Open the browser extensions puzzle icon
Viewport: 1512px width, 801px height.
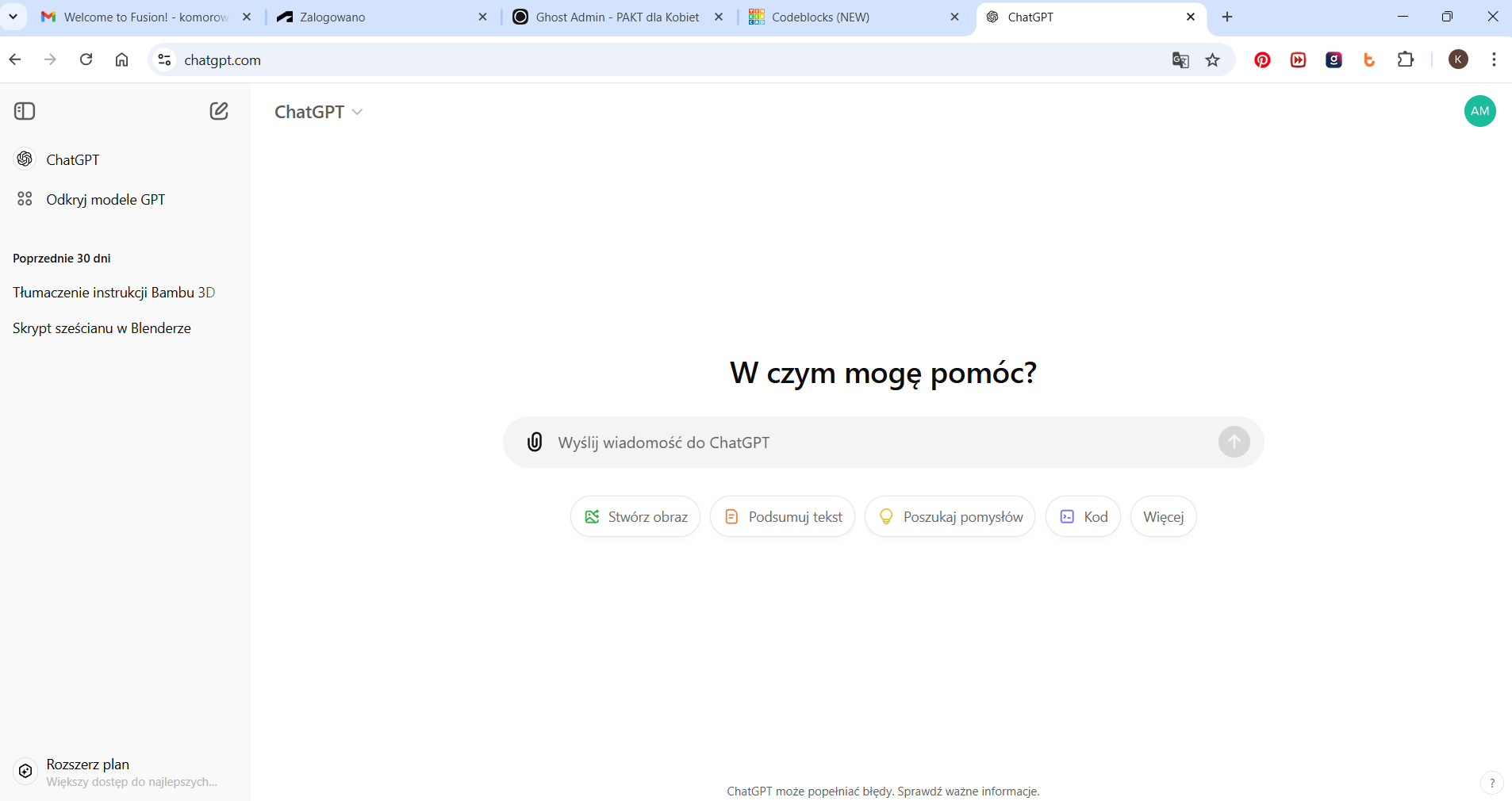click(x=1405, y=59)
